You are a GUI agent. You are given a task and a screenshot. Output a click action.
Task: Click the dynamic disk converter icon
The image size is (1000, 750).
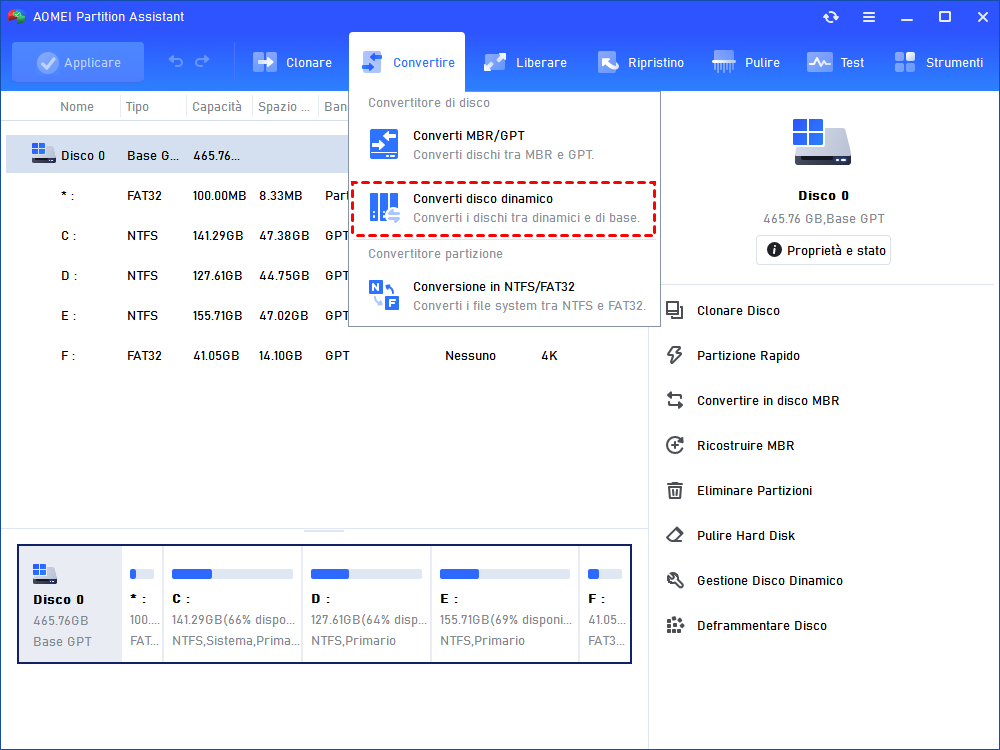point(384,207)
